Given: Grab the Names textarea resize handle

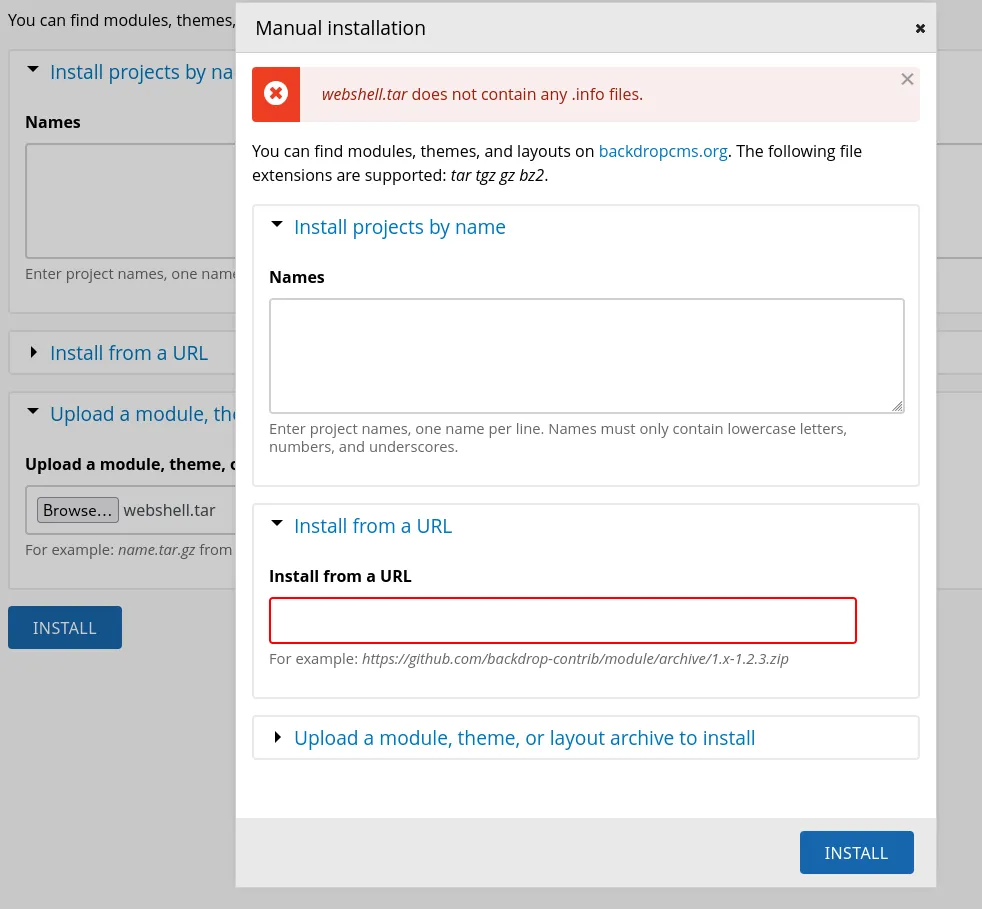Looking at the screenshot, I should tap(897, 406).
